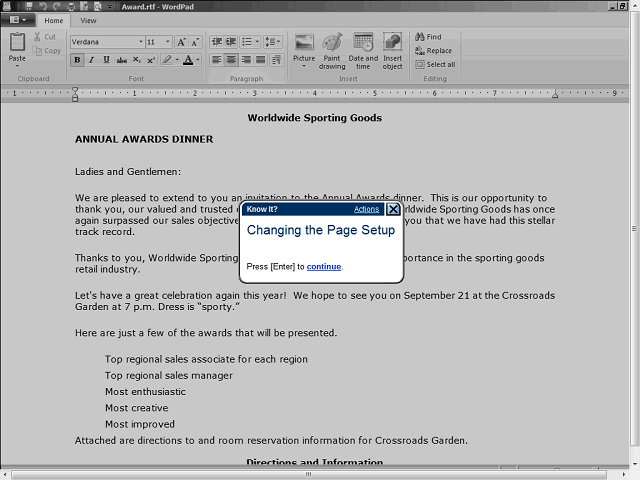Click the Shrink font icon
Image resolution: width=640 pixels, height=480 pixels.
[196, 42]
